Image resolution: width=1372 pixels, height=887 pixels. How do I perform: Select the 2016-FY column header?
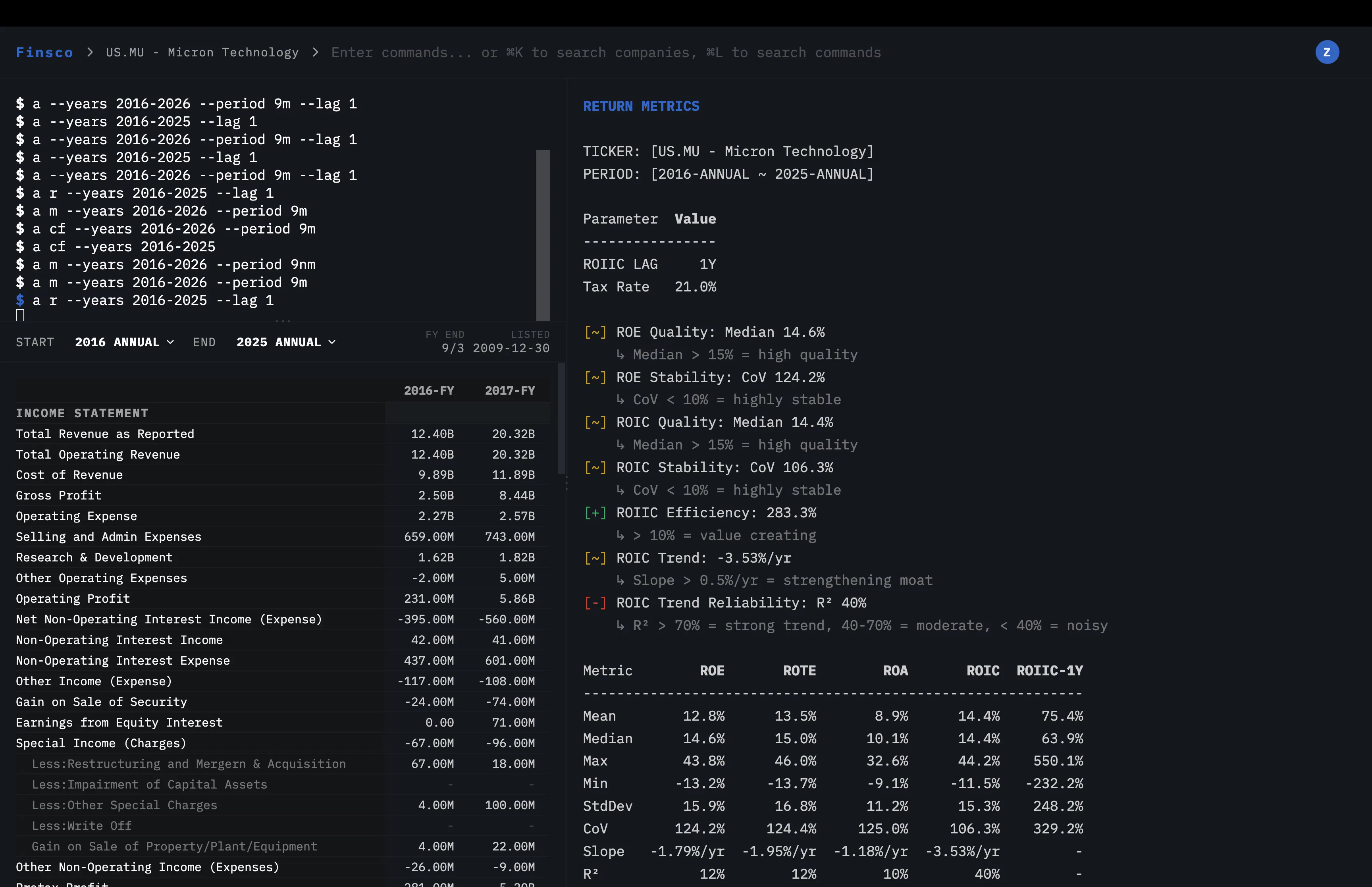429,391
